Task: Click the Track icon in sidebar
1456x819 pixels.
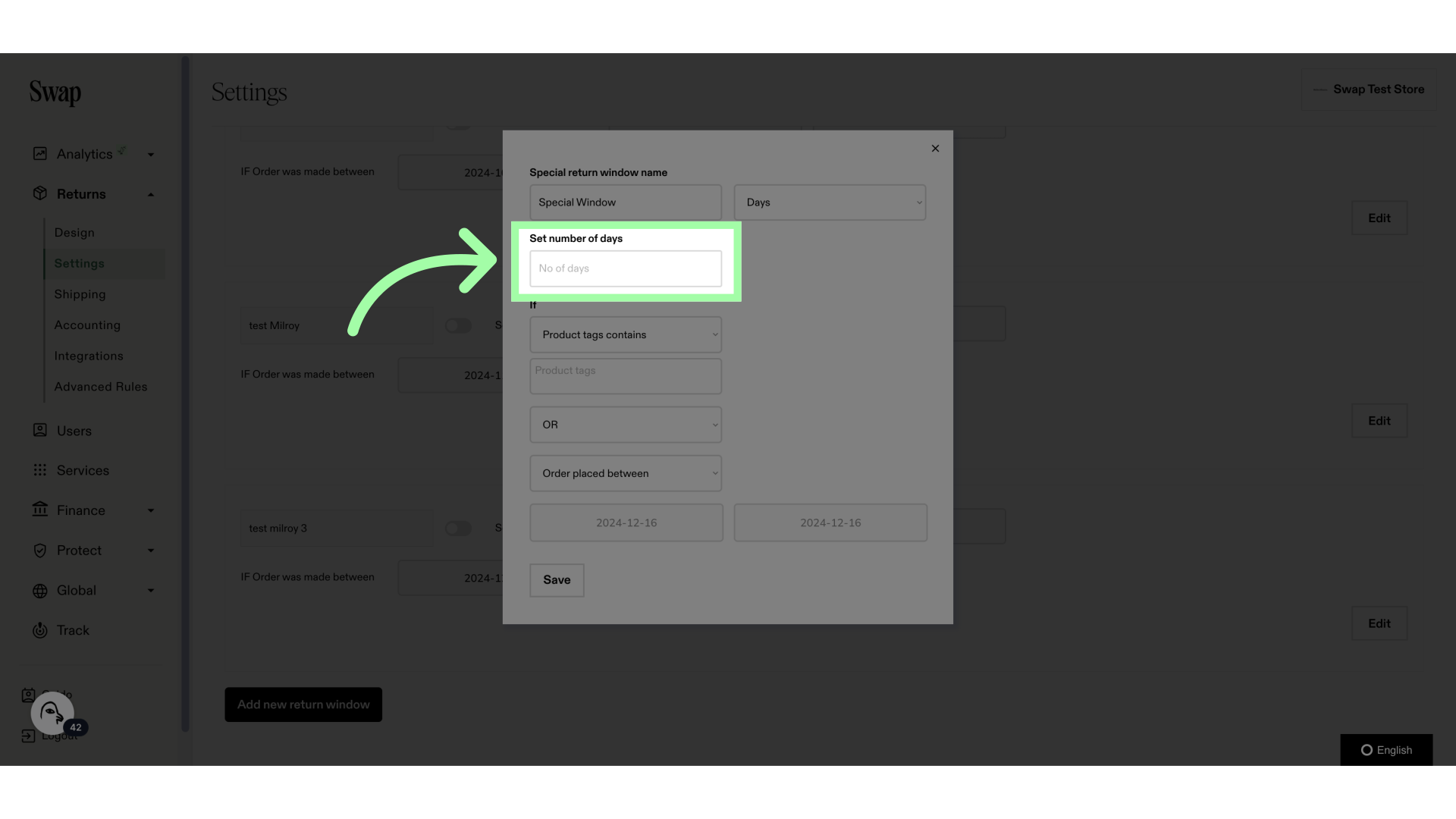Action: [40, 630]
